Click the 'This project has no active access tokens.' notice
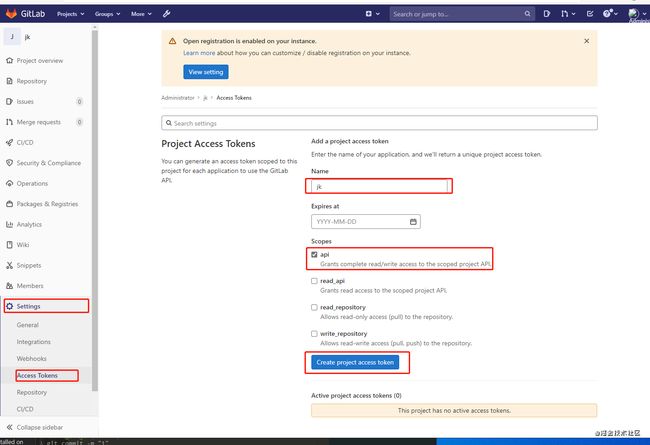 pyautogui.click(x=454, y=411)
